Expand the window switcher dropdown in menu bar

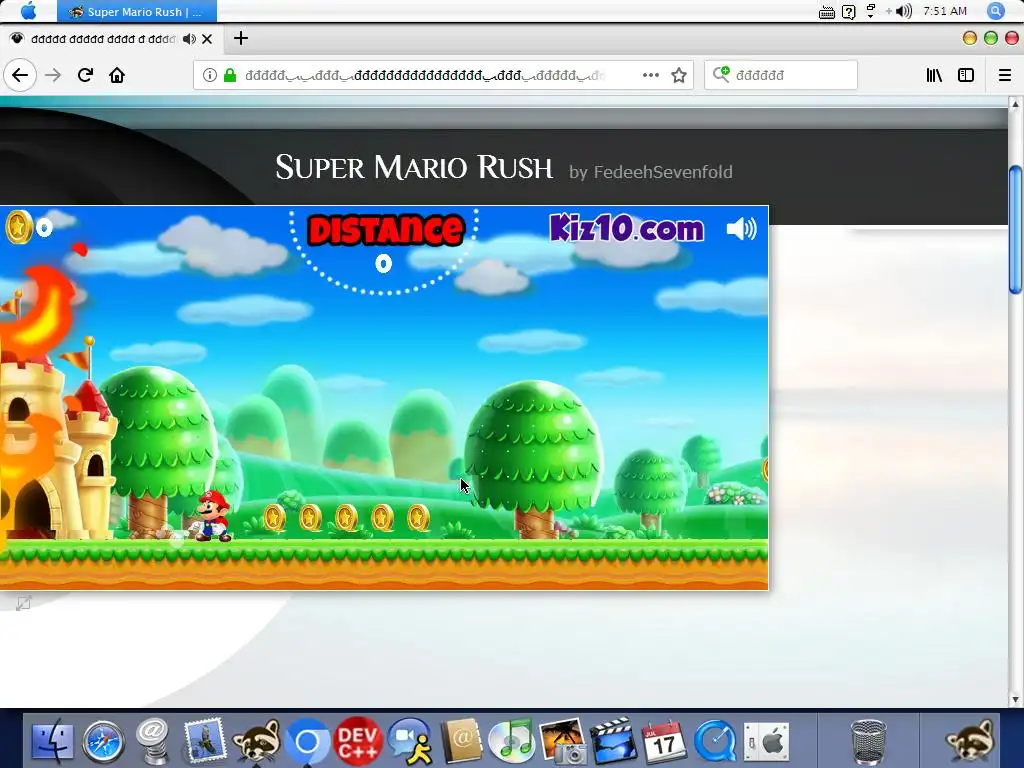pos(871,11)
